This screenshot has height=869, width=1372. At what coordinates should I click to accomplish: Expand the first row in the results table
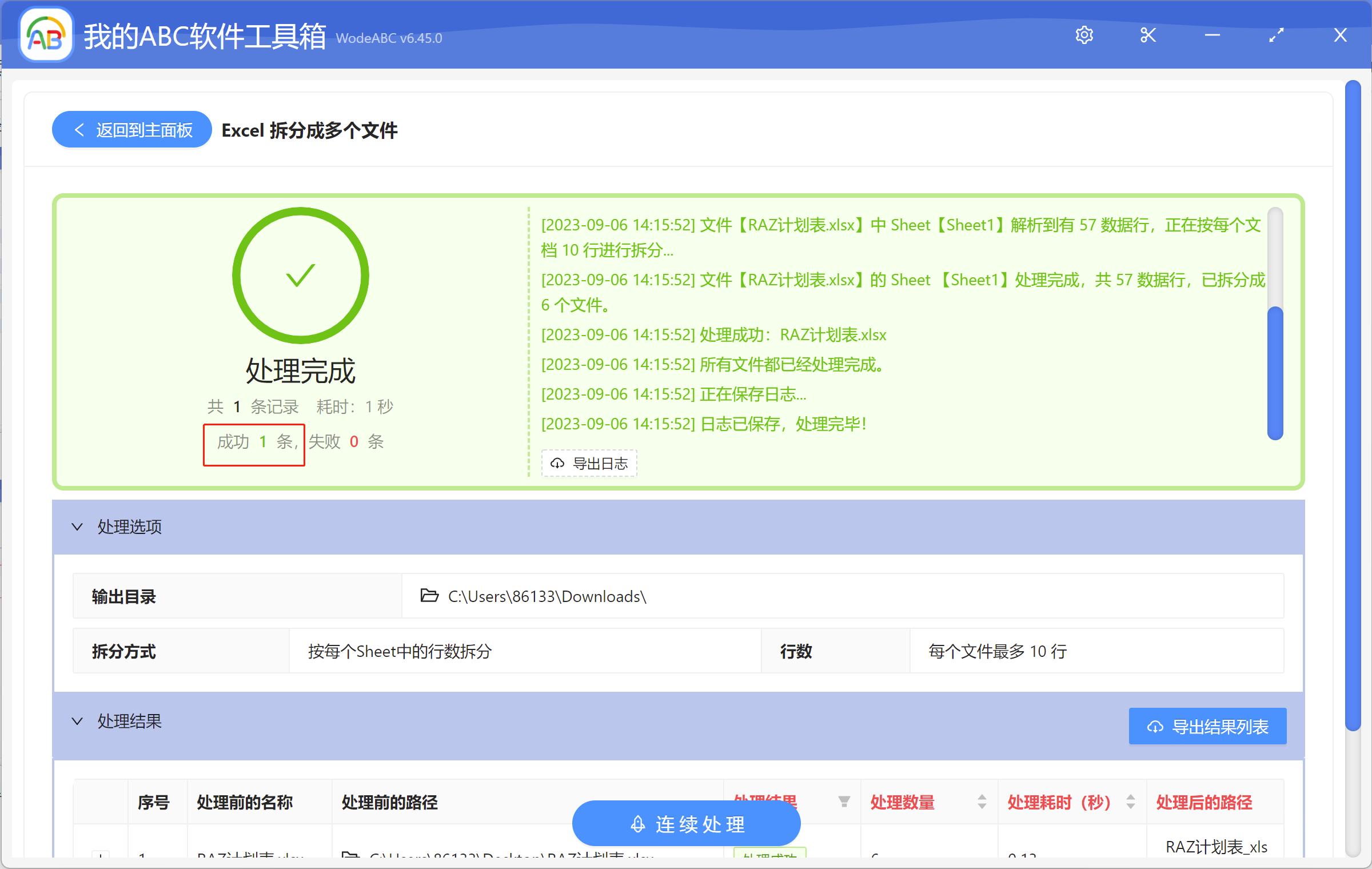coord(102,856)
